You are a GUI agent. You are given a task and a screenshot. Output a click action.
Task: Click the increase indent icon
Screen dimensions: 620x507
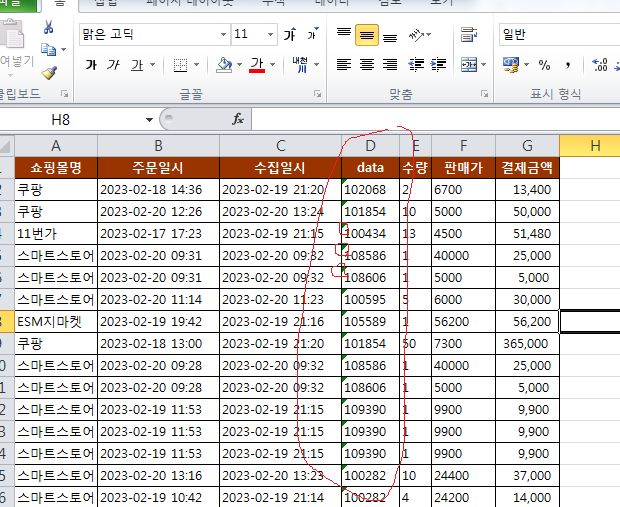(x=439, y=64)
